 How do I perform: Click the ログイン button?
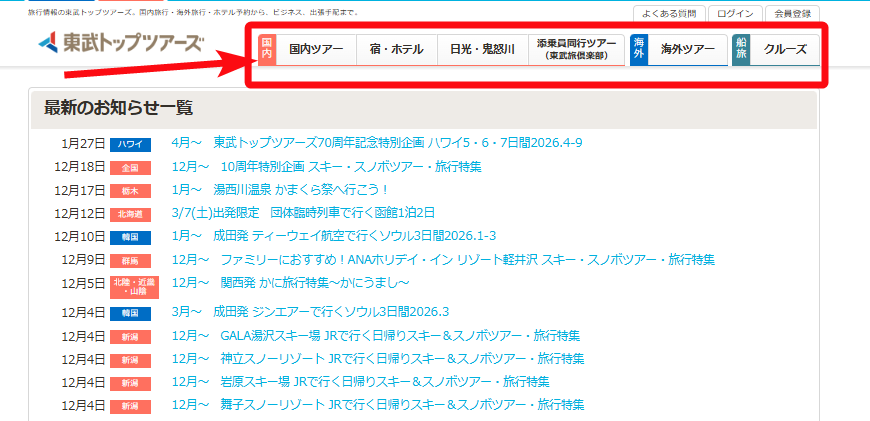(735, 14)
